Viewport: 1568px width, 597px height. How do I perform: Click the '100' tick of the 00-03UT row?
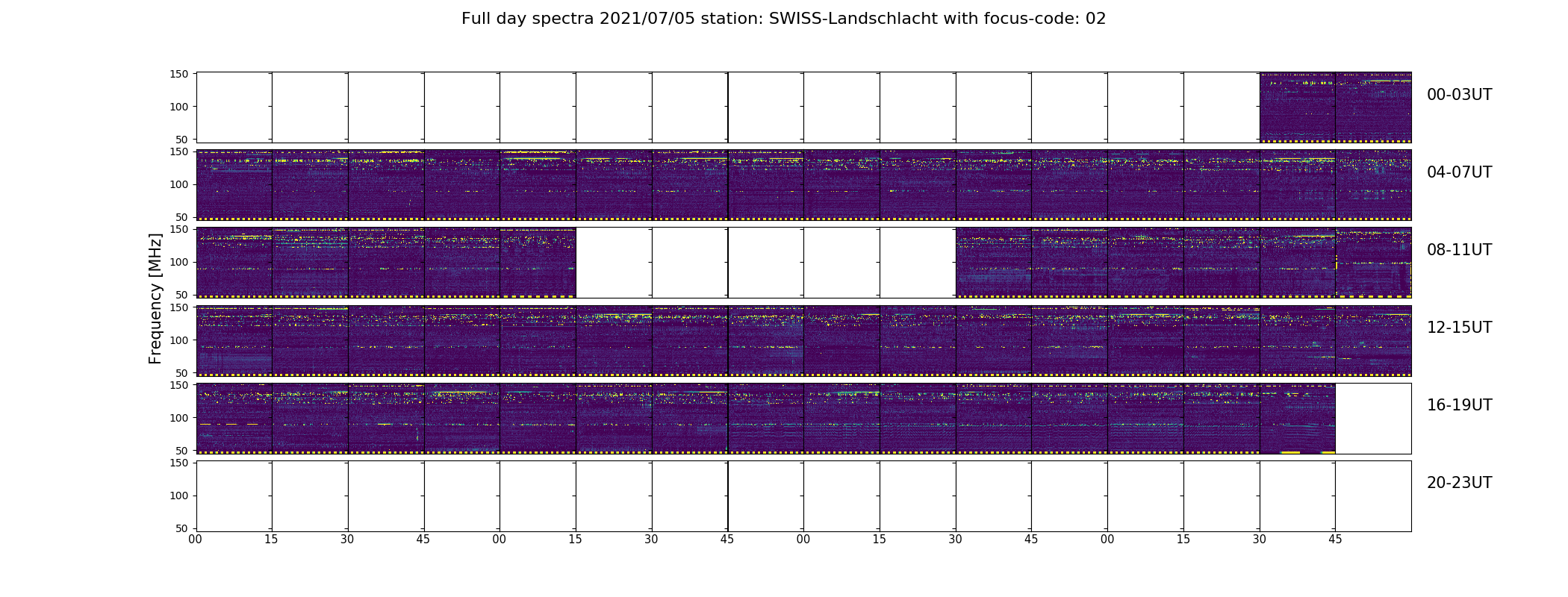pyautogui.click(x=179, y=107)
